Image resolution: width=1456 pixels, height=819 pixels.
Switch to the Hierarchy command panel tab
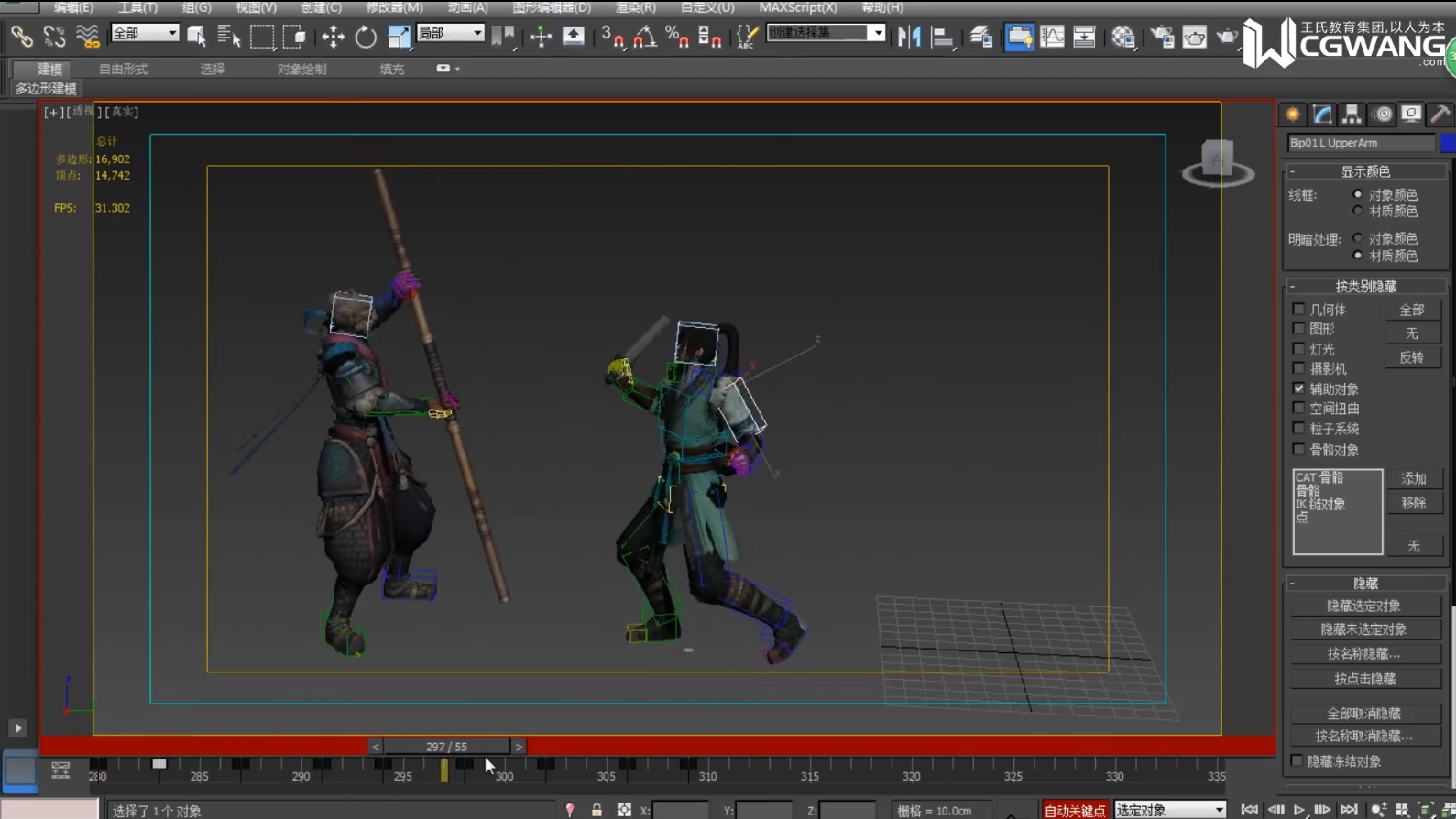tap(1352, 115)
